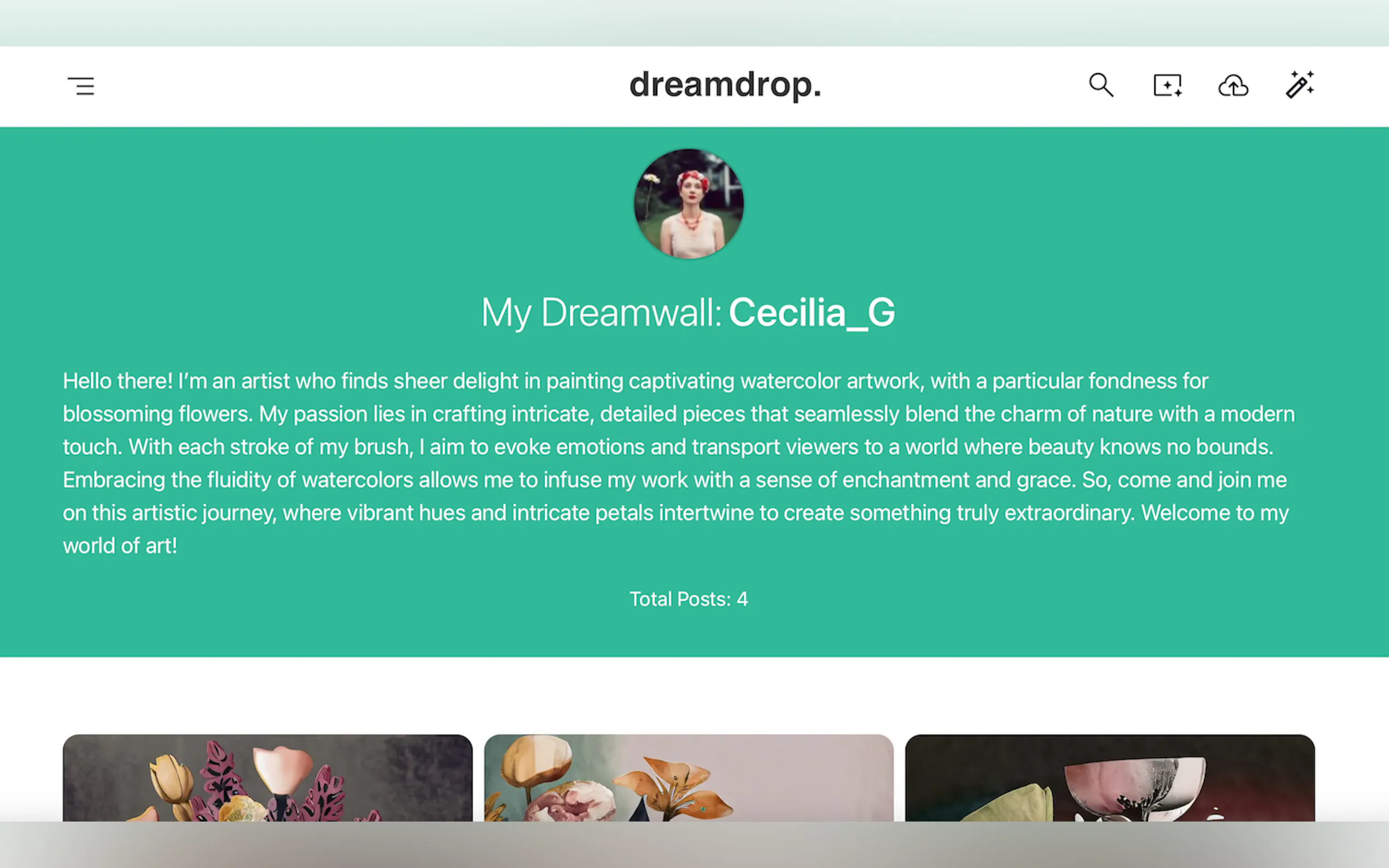
Task: Click the Cecilia_G username
Action: pos(812,312)
